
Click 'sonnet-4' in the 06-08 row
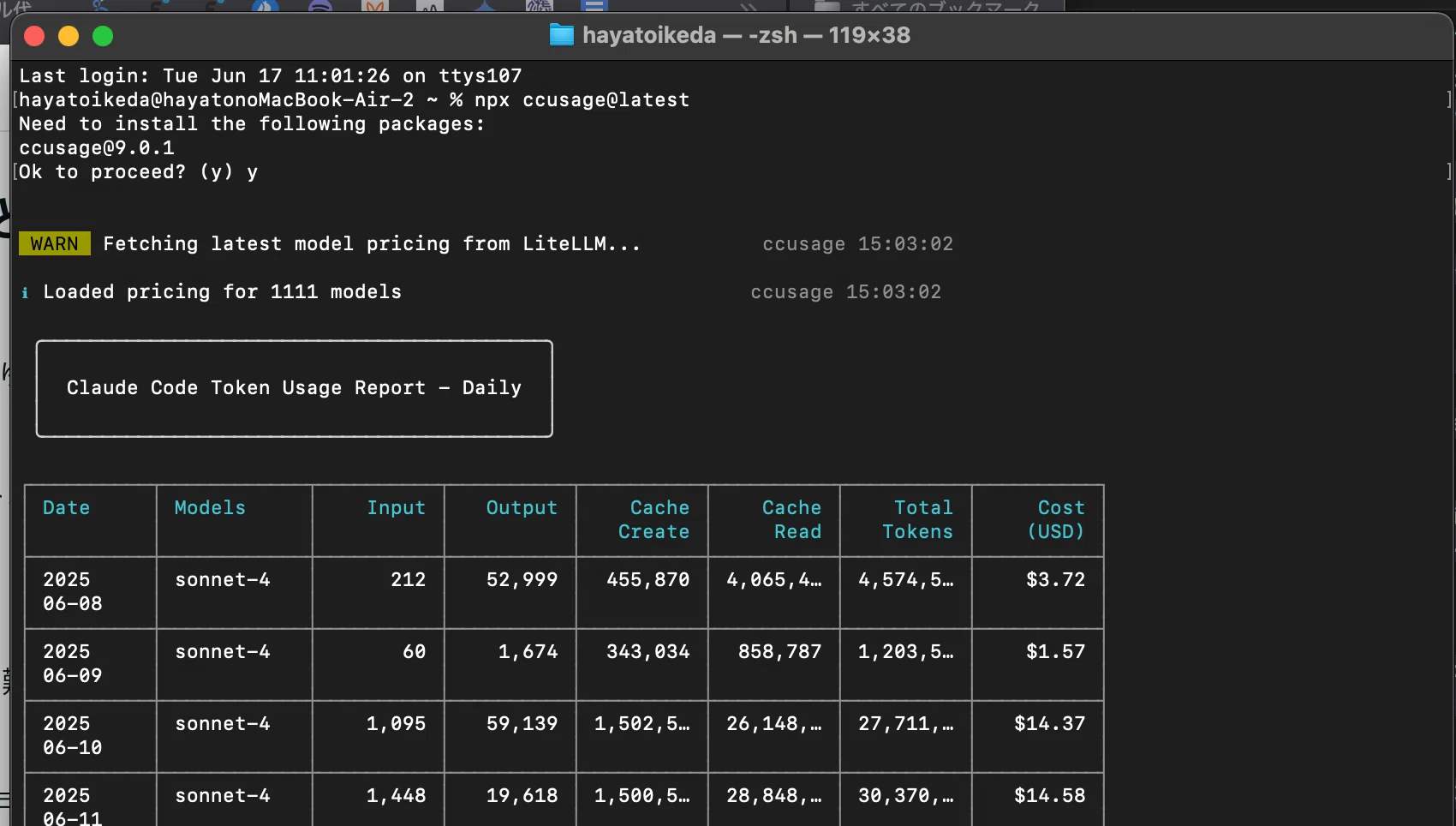(x=223, y=580)
